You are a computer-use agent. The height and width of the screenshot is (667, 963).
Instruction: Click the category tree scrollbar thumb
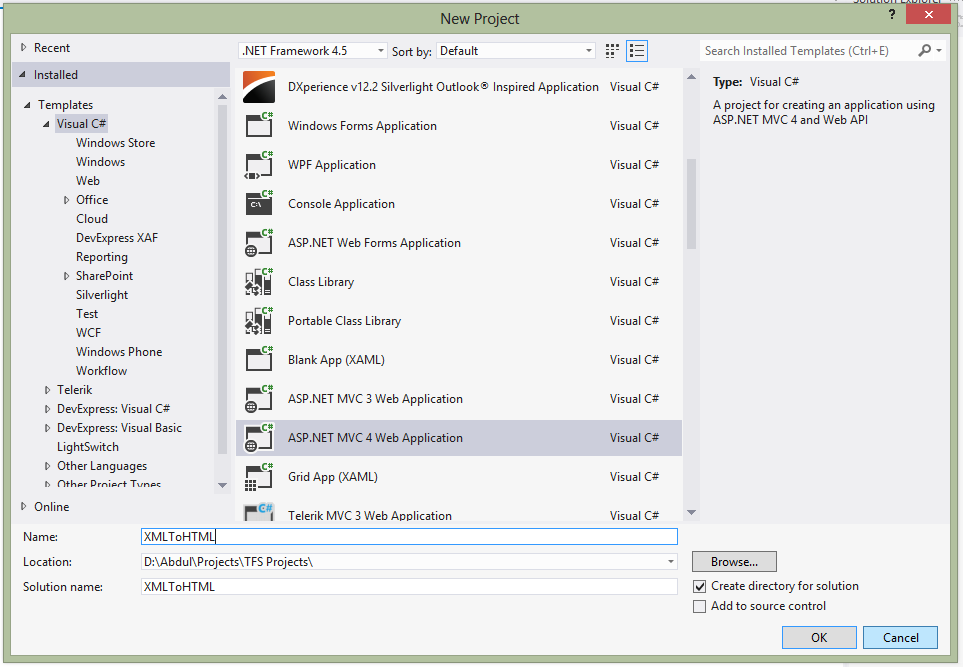[222, 279]
